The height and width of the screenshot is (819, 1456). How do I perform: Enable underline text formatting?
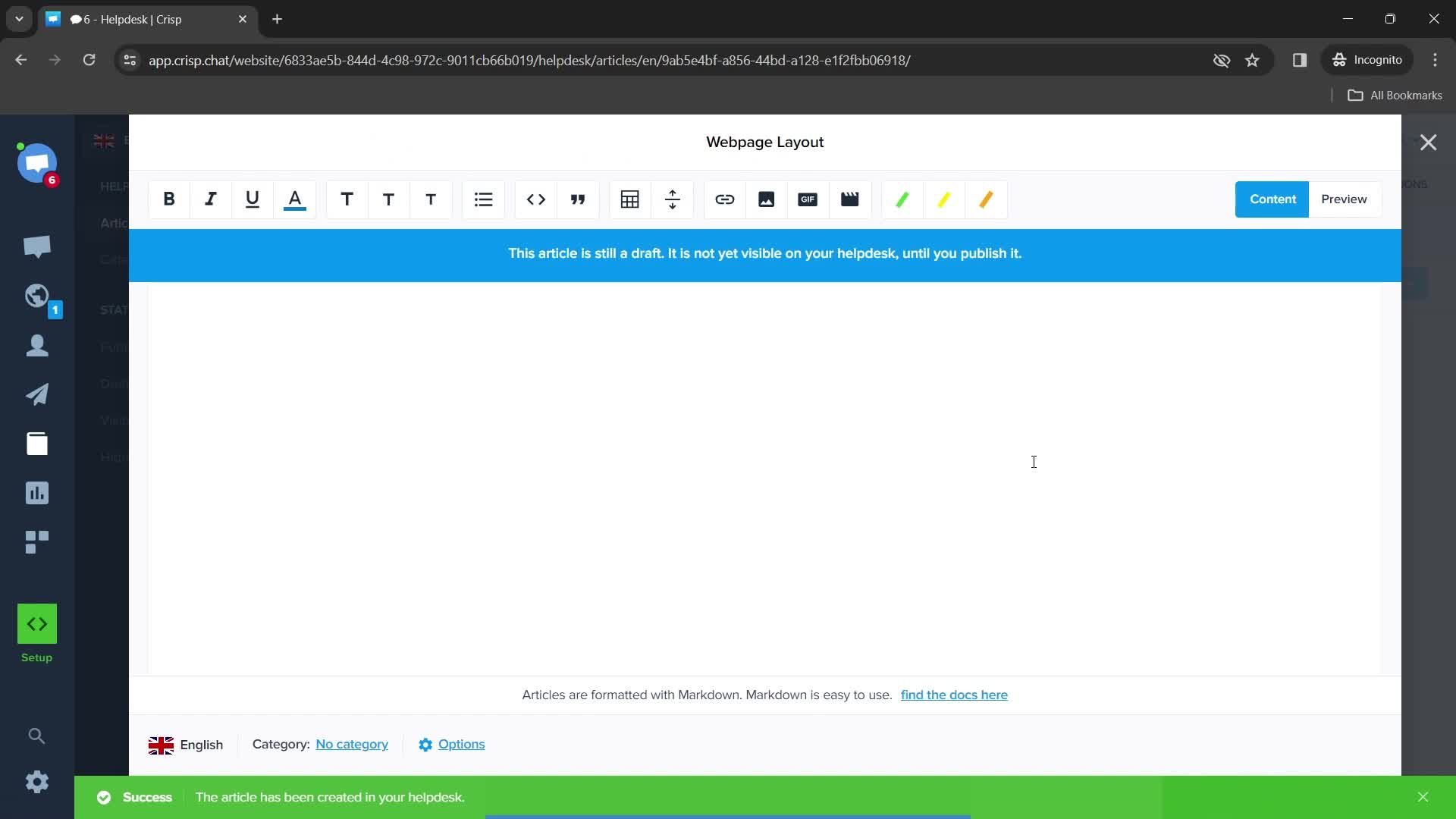253,199
